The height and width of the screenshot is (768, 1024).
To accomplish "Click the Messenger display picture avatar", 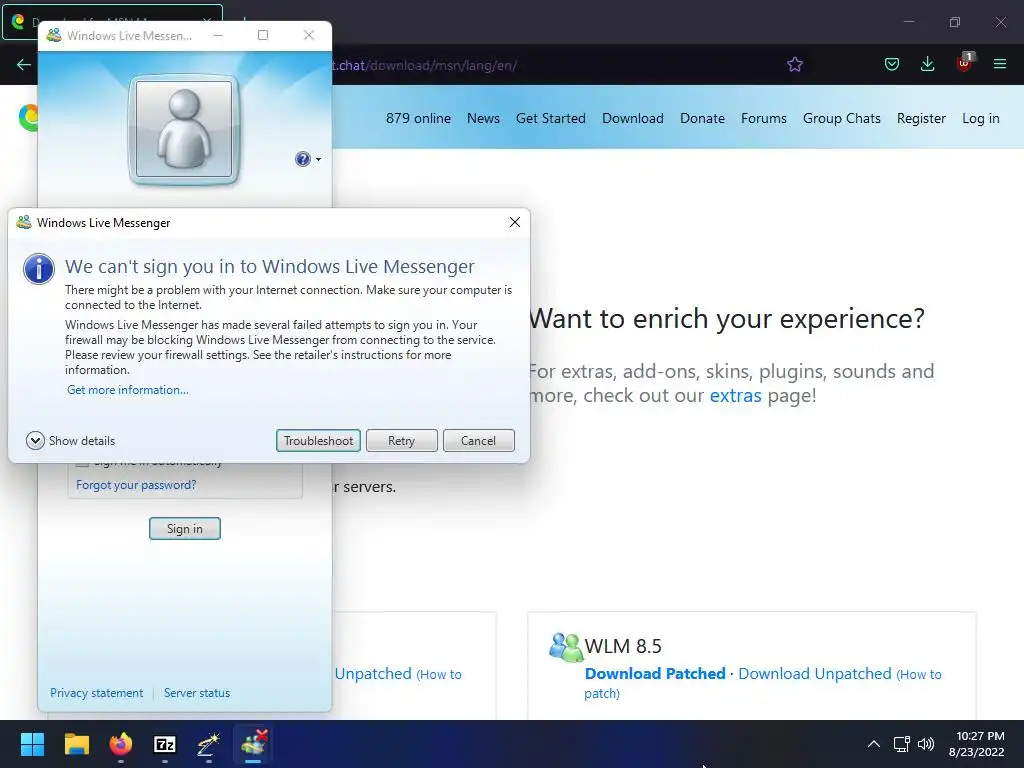I will (184, 129).
